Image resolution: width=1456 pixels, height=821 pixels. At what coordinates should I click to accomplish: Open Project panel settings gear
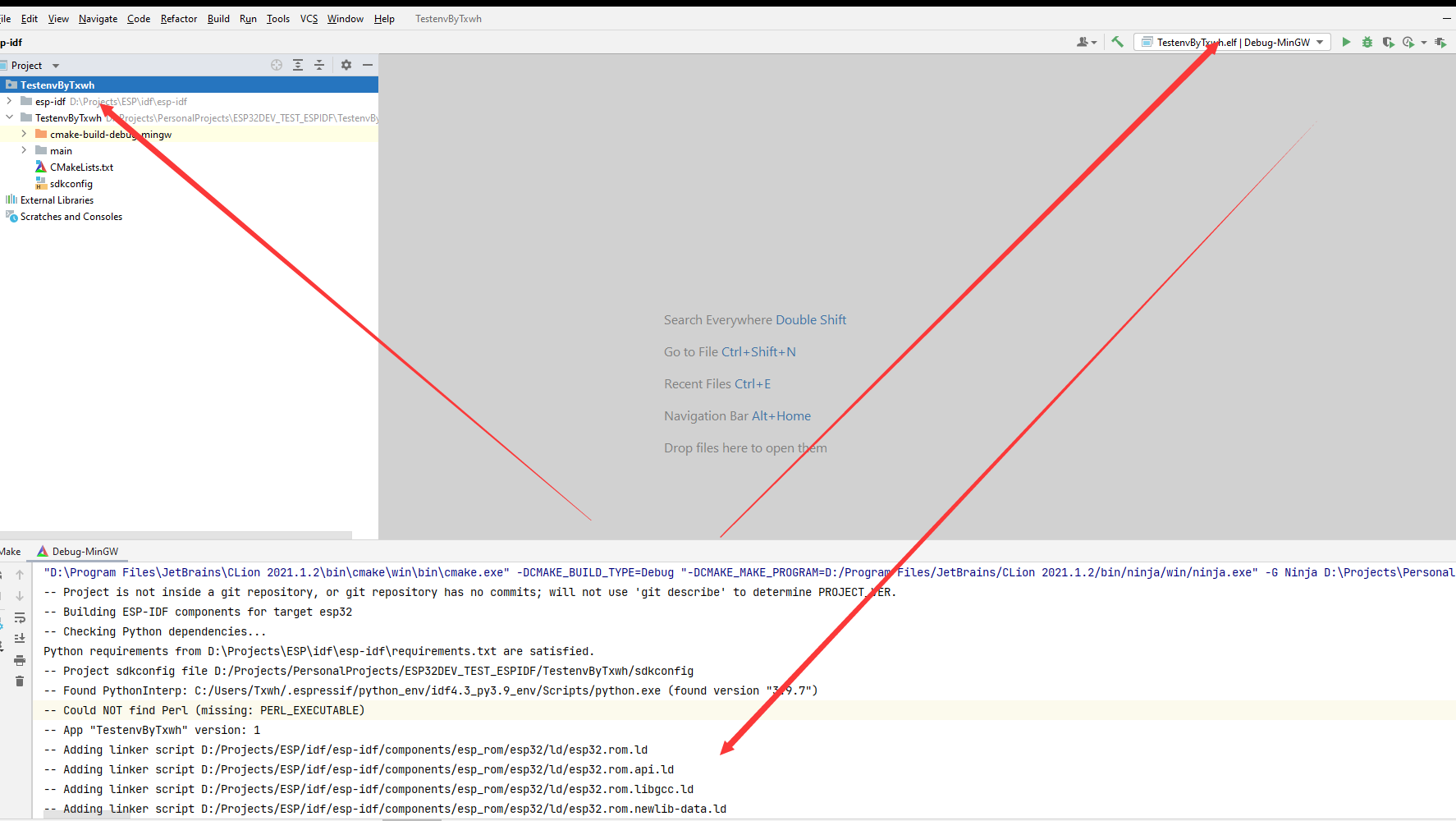tap(346, 65)
